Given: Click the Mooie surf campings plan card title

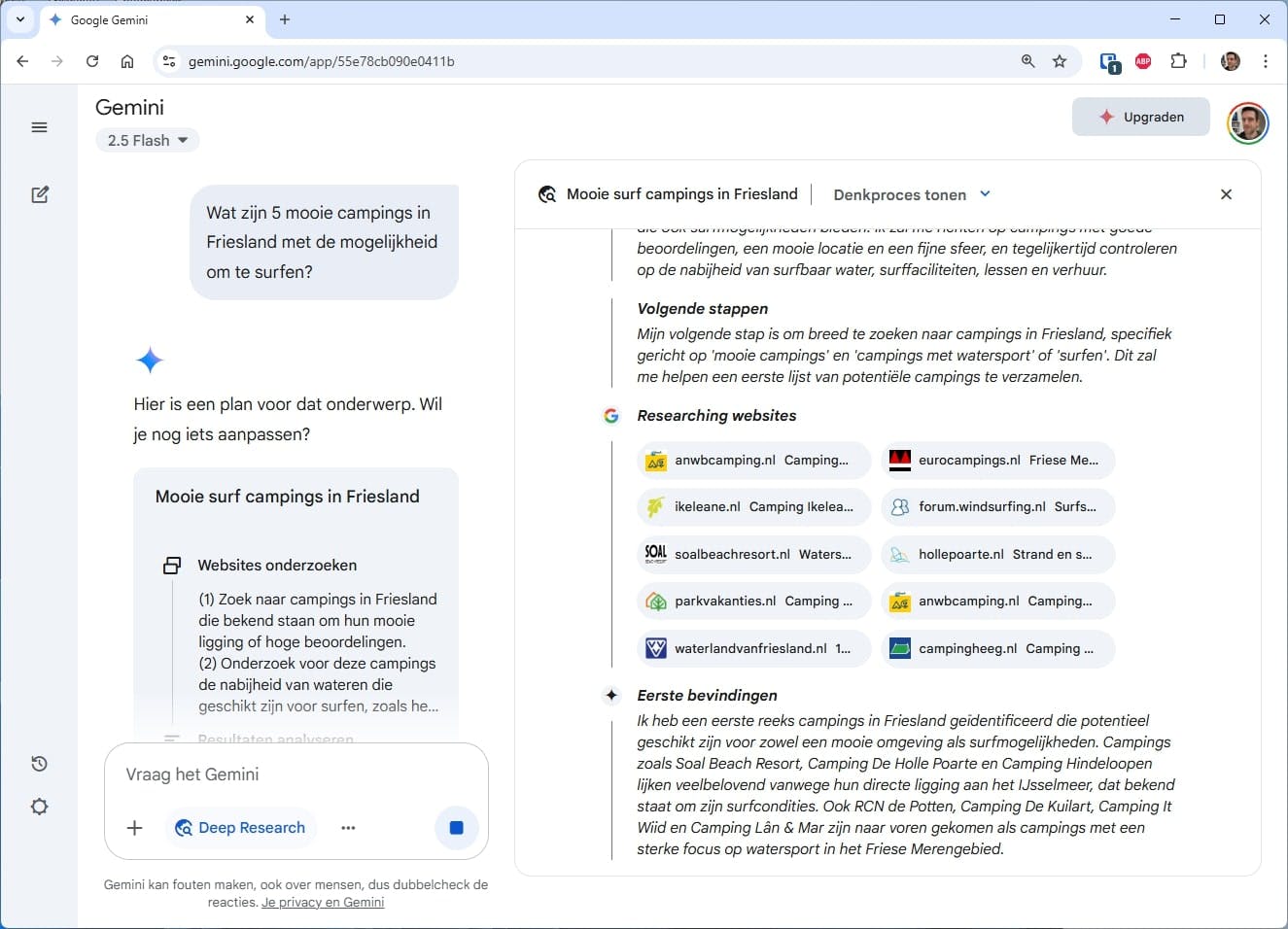Looking at the screenshot, I should (288, 497).
